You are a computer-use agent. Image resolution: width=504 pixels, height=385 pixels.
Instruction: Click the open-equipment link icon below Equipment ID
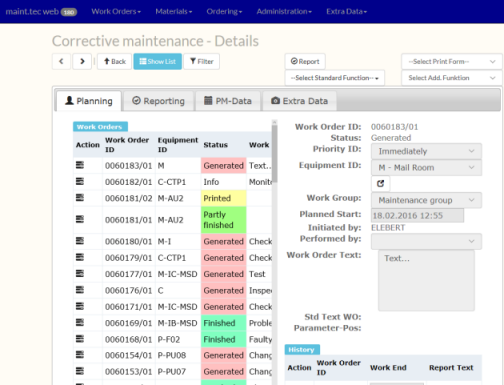(380, 183)
